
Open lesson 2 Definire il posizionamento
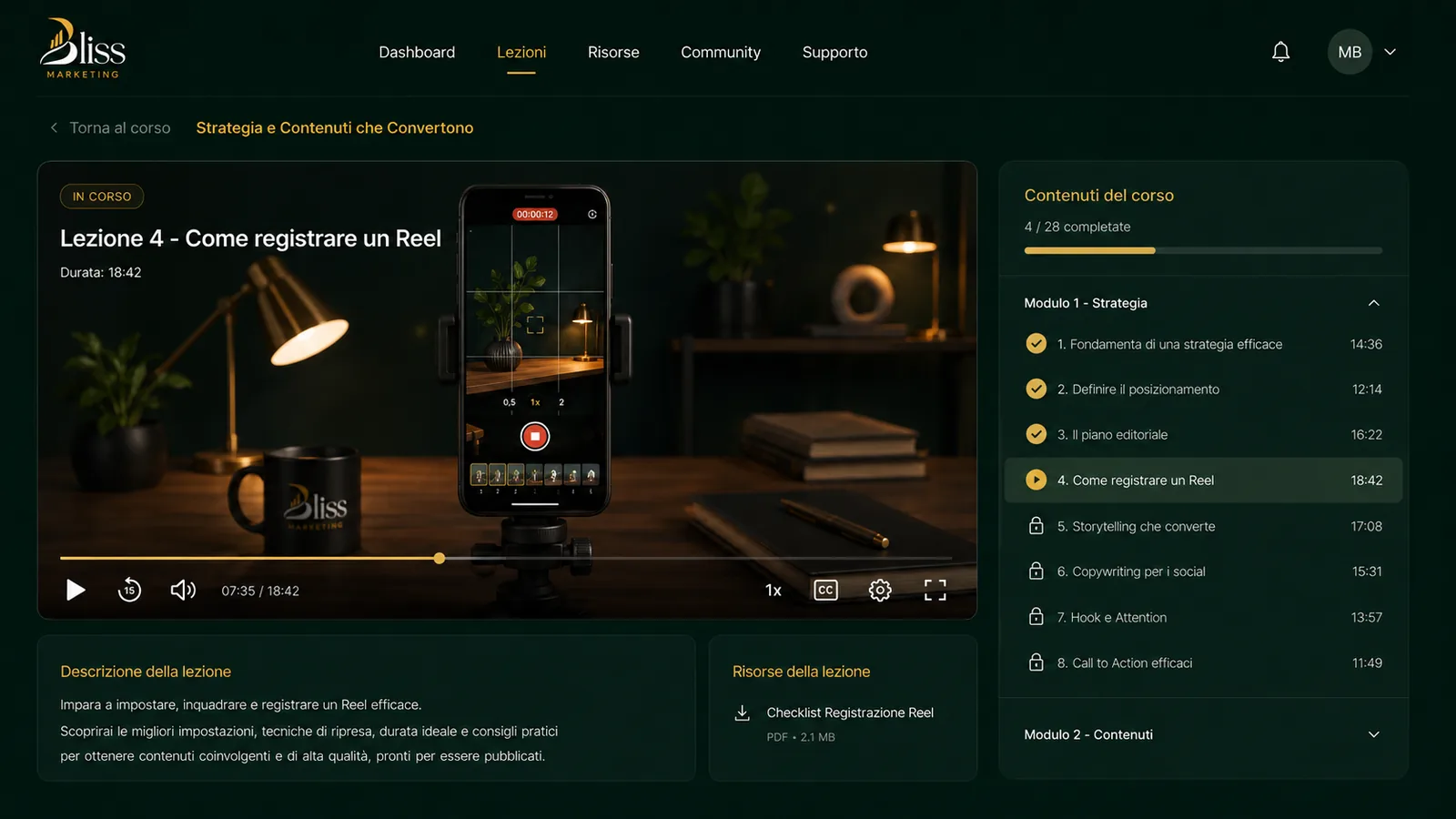pyautogui.click(x=1203, y=389)
